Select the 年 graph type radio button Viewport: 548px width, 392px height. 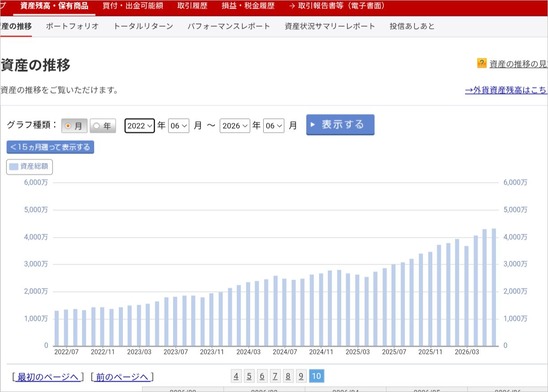click(103, 125)
